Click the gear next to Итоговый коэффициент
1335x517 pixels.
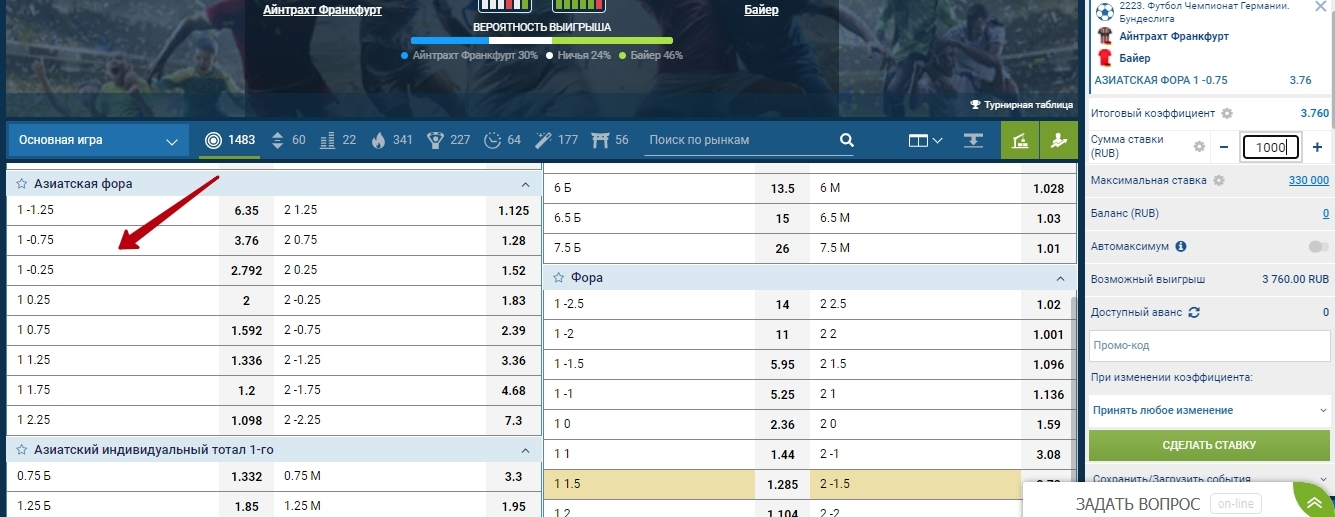point(1227,114)
